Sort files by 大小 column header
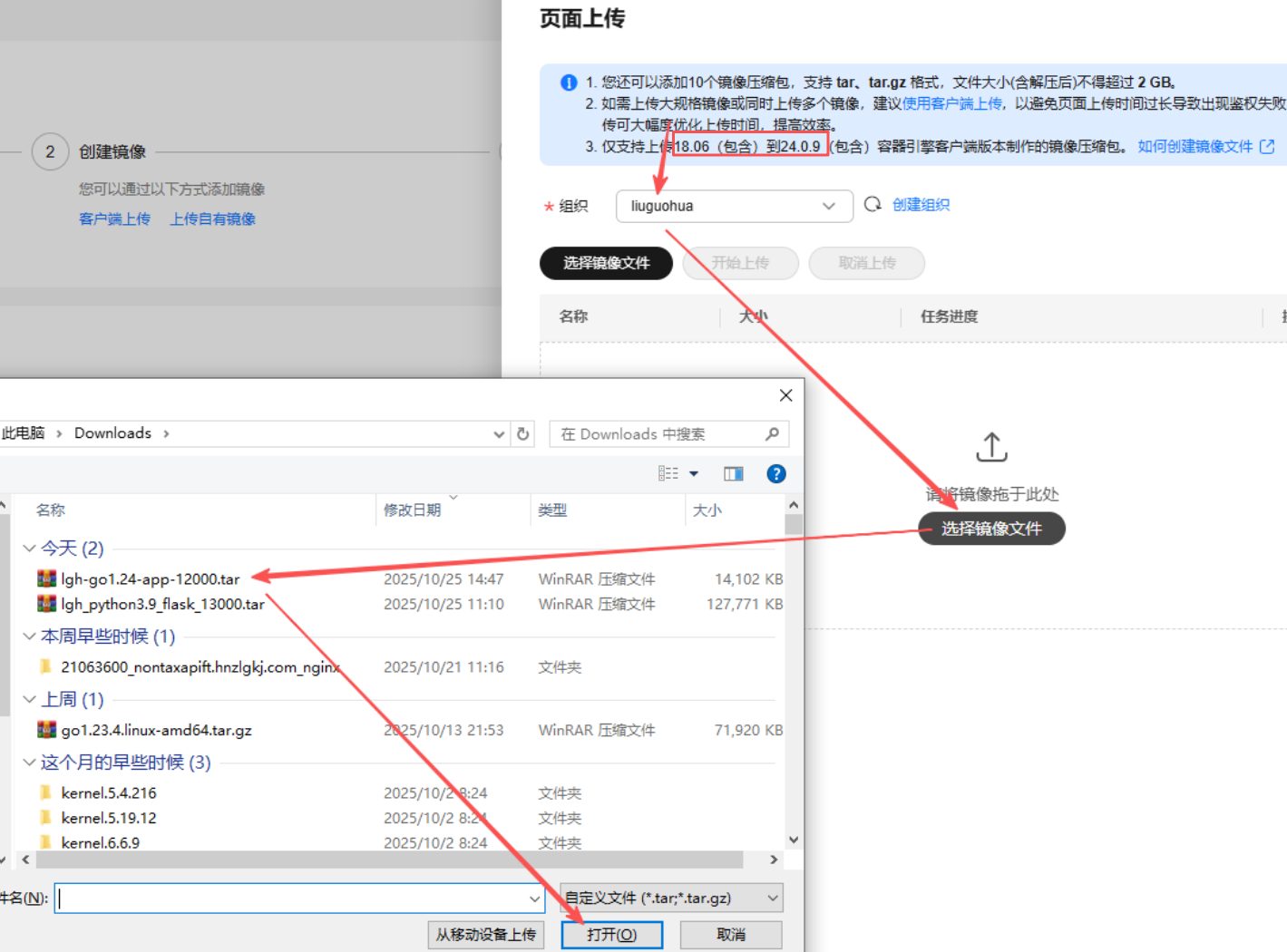 707,510
